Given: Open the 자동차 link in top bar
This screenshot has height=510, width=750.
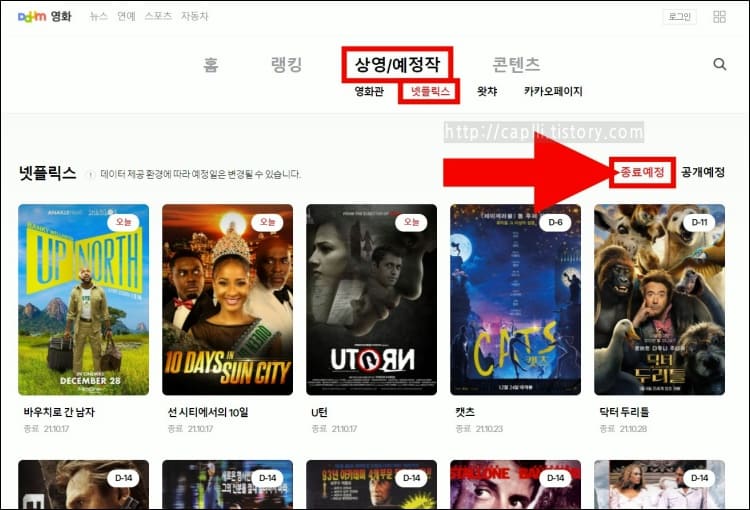Looking at the screenshot, I should [195, 16].
